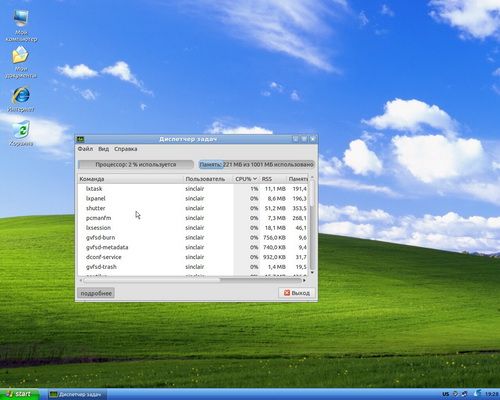Click the подробнее button

click(x=96, y=293)
